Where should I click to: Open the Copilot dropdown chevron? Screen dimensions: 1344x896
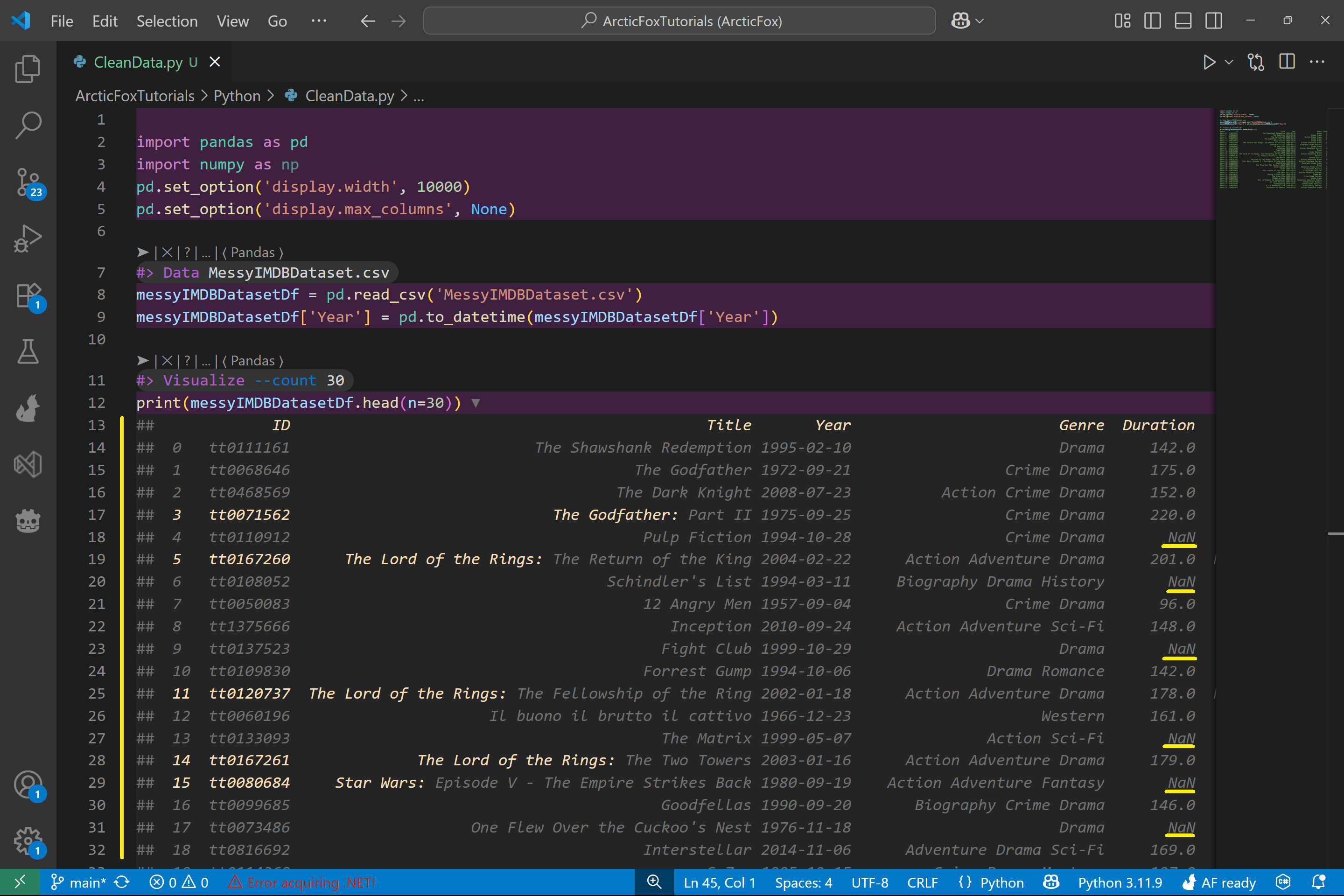coord(980,21)
